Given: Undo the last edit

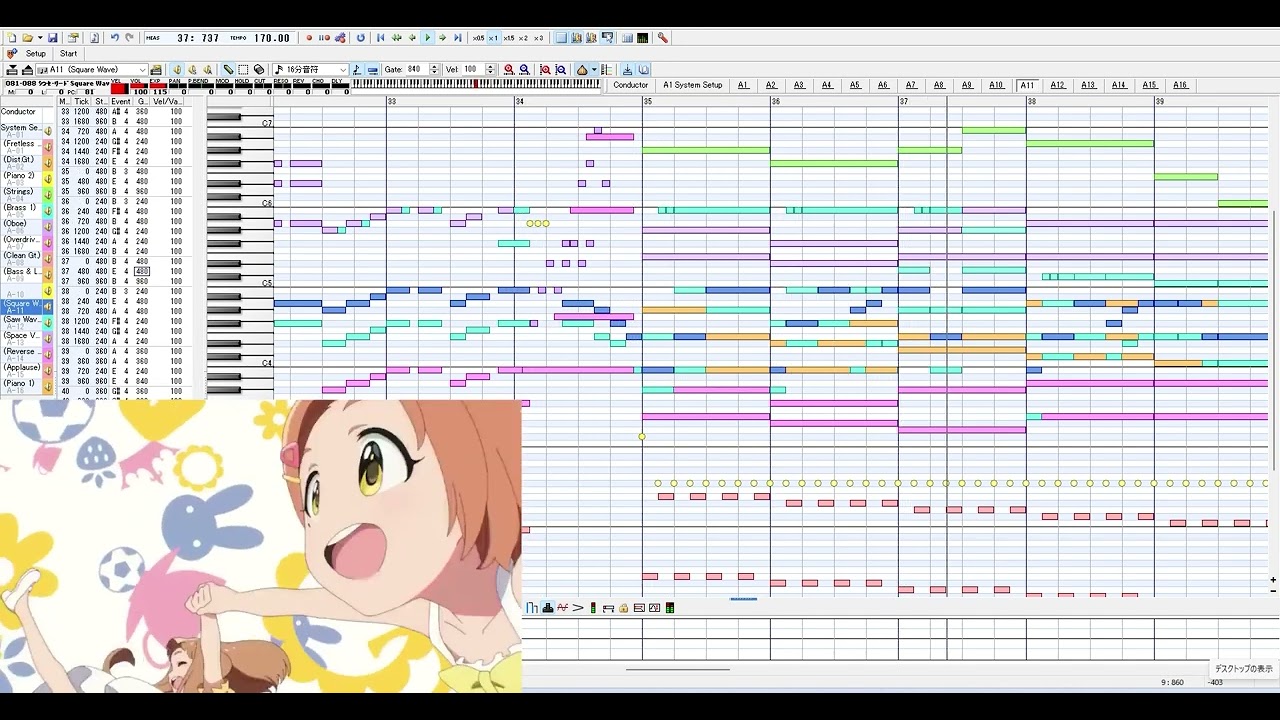Looking at the screenshot, I should pyautogui.click(x=114, y=38).
